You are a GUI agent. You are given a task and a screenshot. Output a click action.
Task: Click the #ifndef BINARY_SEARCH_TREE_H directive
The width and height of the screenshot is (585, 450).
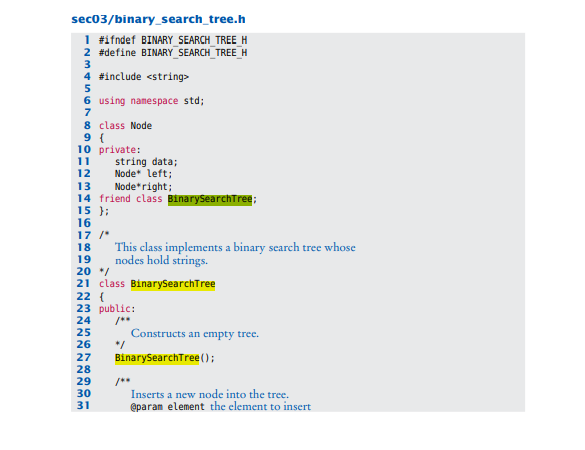(x=173, y=40)
